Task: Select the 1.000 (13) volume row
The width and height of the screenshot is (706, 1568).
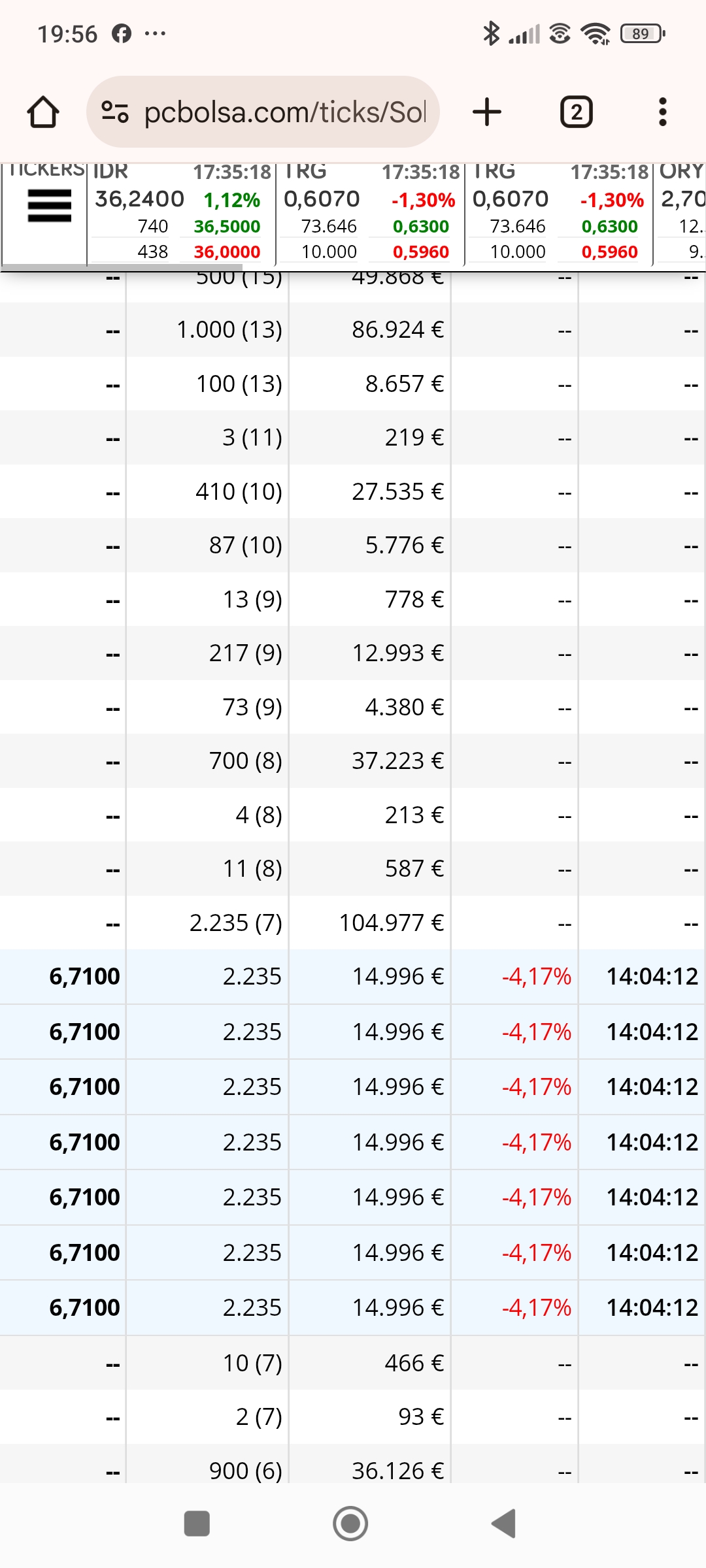Action: click(353, 329)
